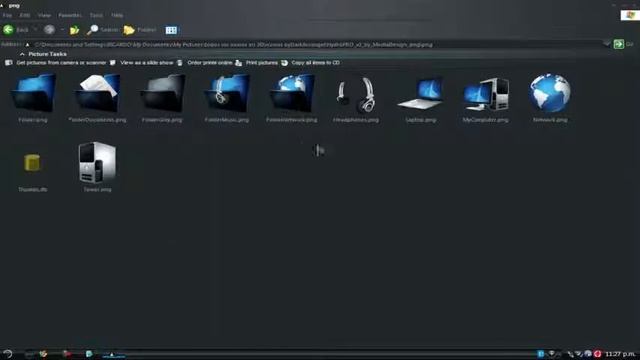
Task: Open the Views layout button
Action: (x=171, y=30)
